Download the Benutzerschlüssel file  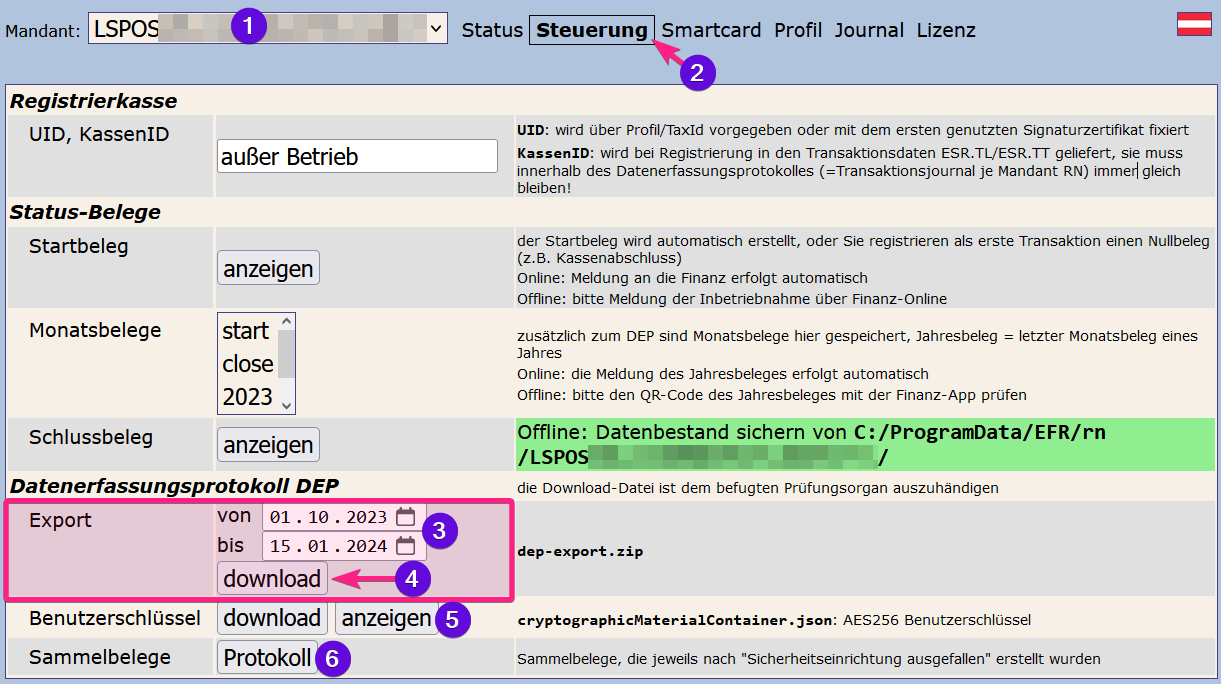[272, 618]
